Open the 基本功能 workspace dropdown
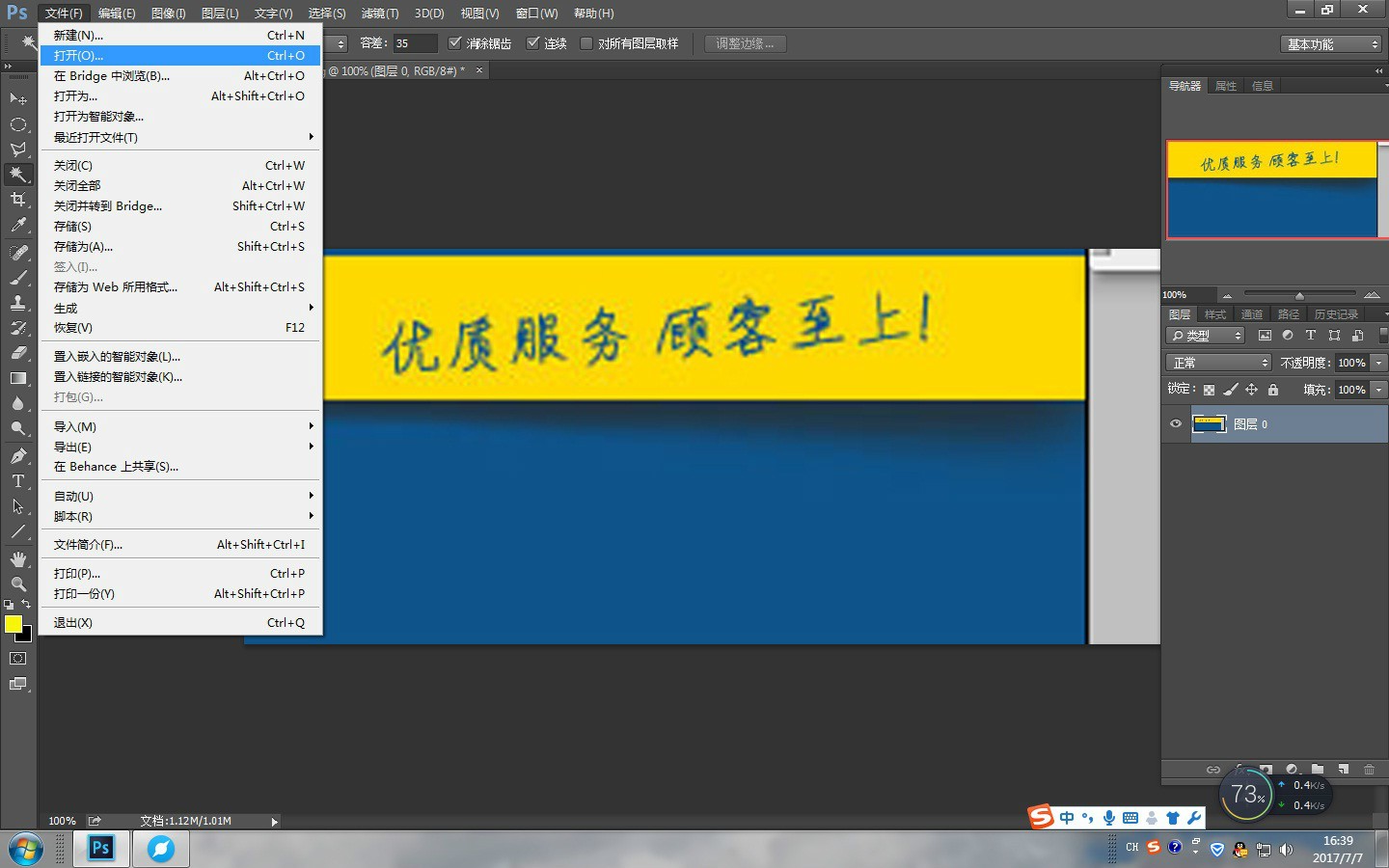 click(1332, 44)
